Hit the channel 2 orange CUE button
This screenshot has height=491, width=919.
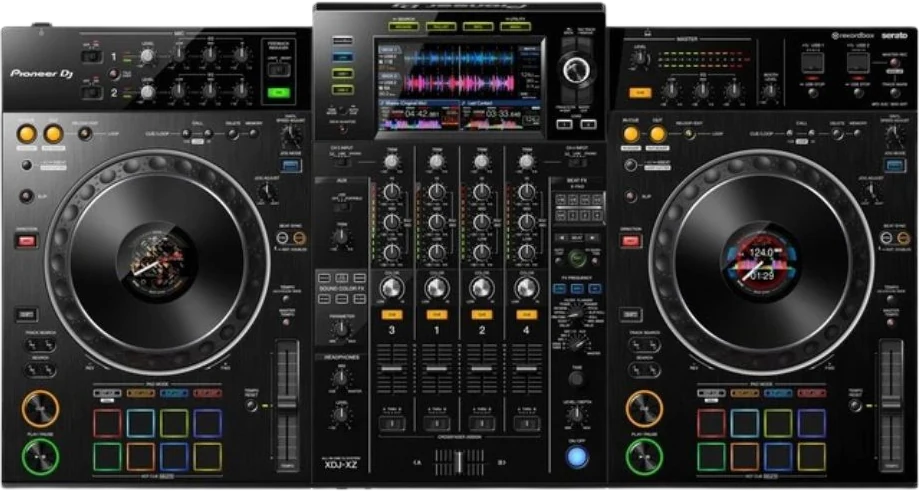point(482,315)
